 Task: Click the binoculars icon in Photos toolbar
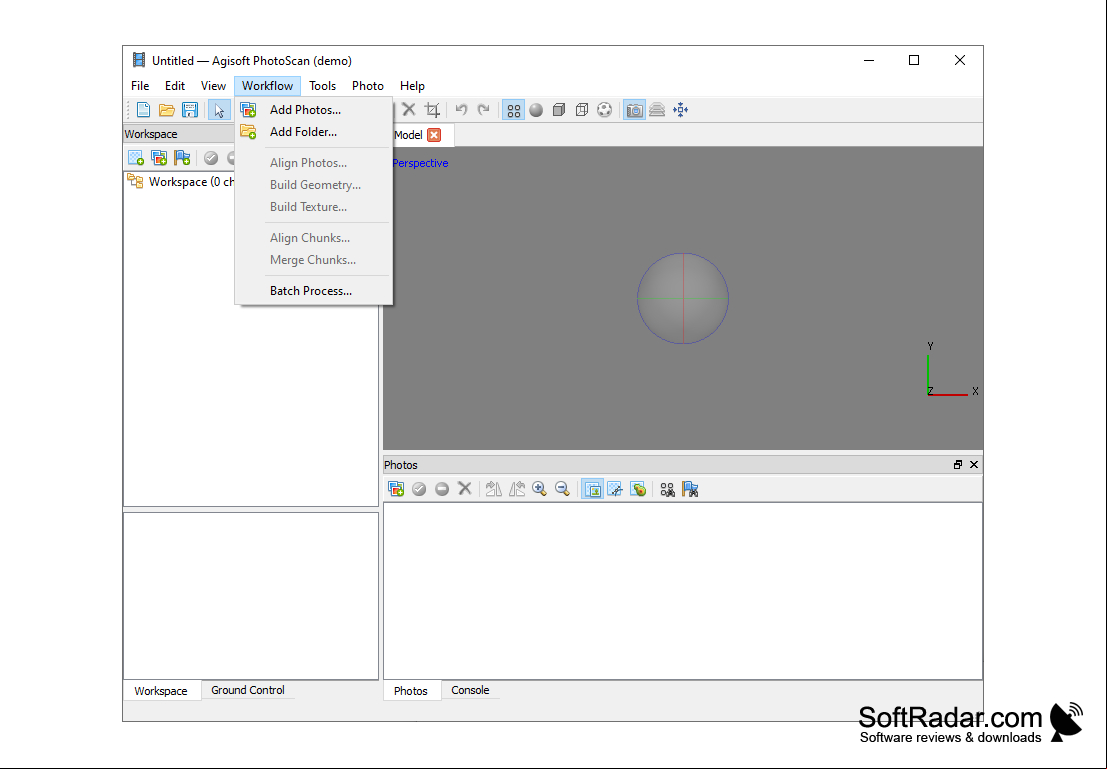(667, 489)
